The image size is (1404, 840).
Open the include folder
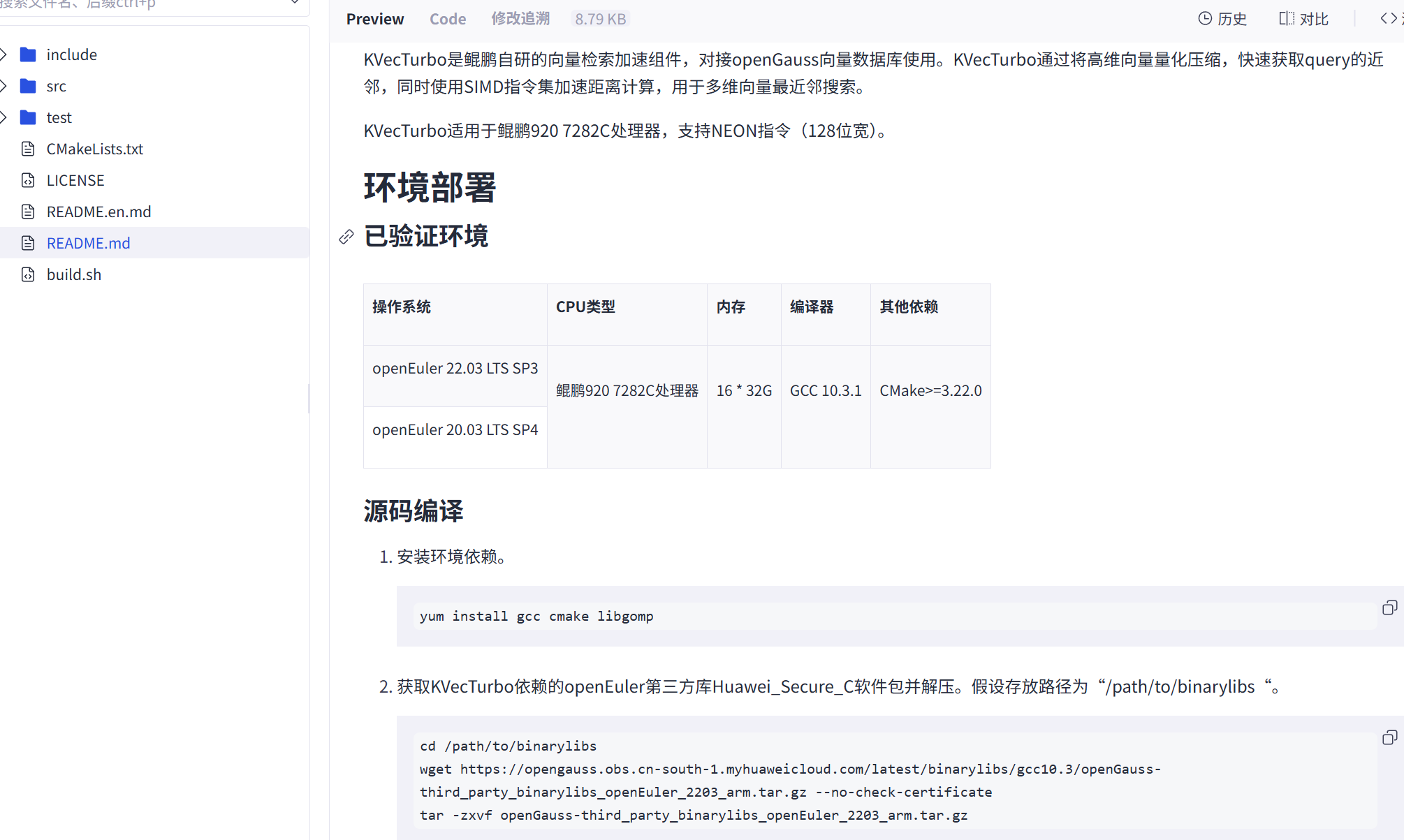click(x=71, y=54)
